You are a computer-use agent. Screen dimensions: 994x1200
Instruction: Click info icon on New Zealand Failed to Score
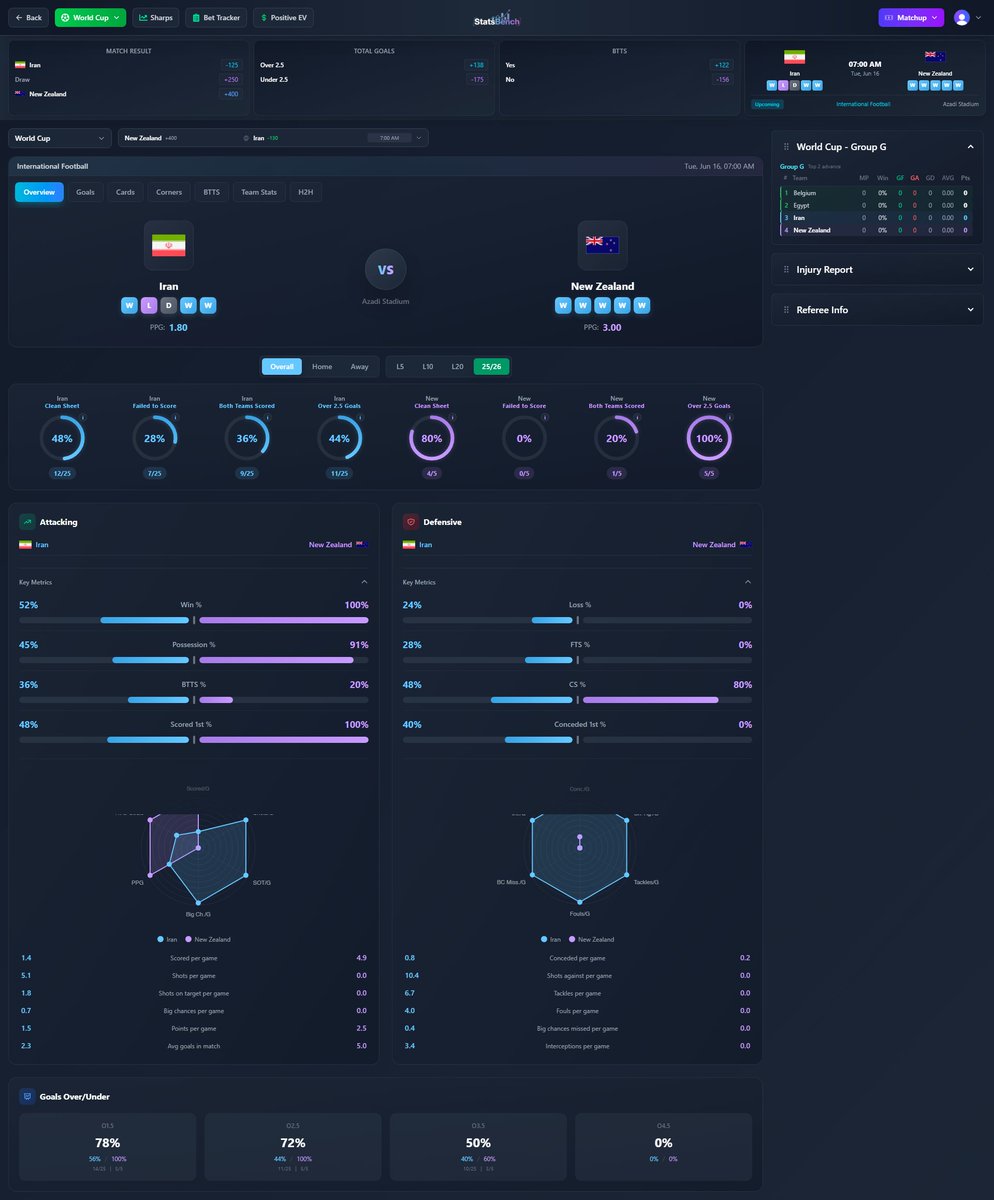click(544, 418)
